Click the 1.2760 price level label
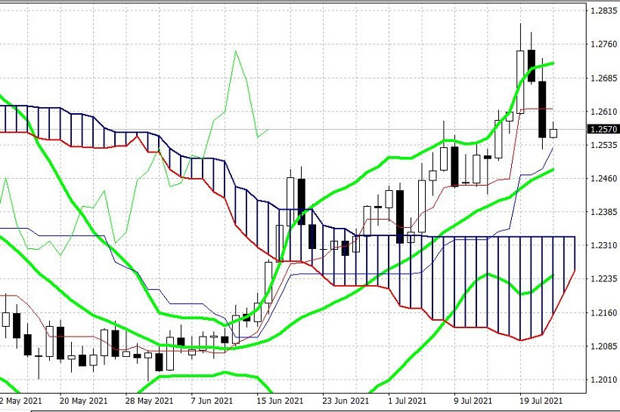Viewport: 620px width, 412px height. tap(603, 44)
